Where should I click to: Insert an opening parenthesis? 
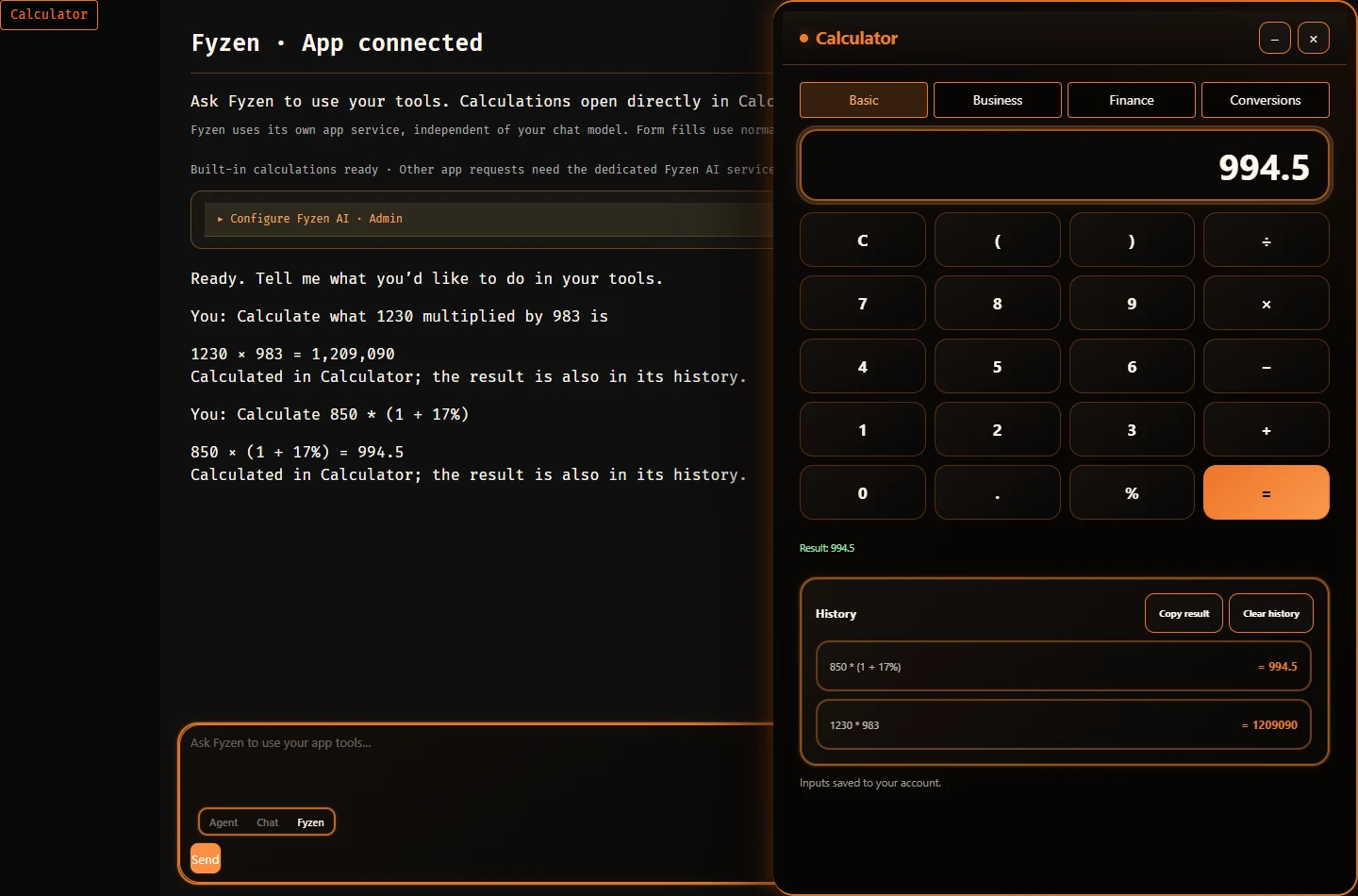click(998, 241)
